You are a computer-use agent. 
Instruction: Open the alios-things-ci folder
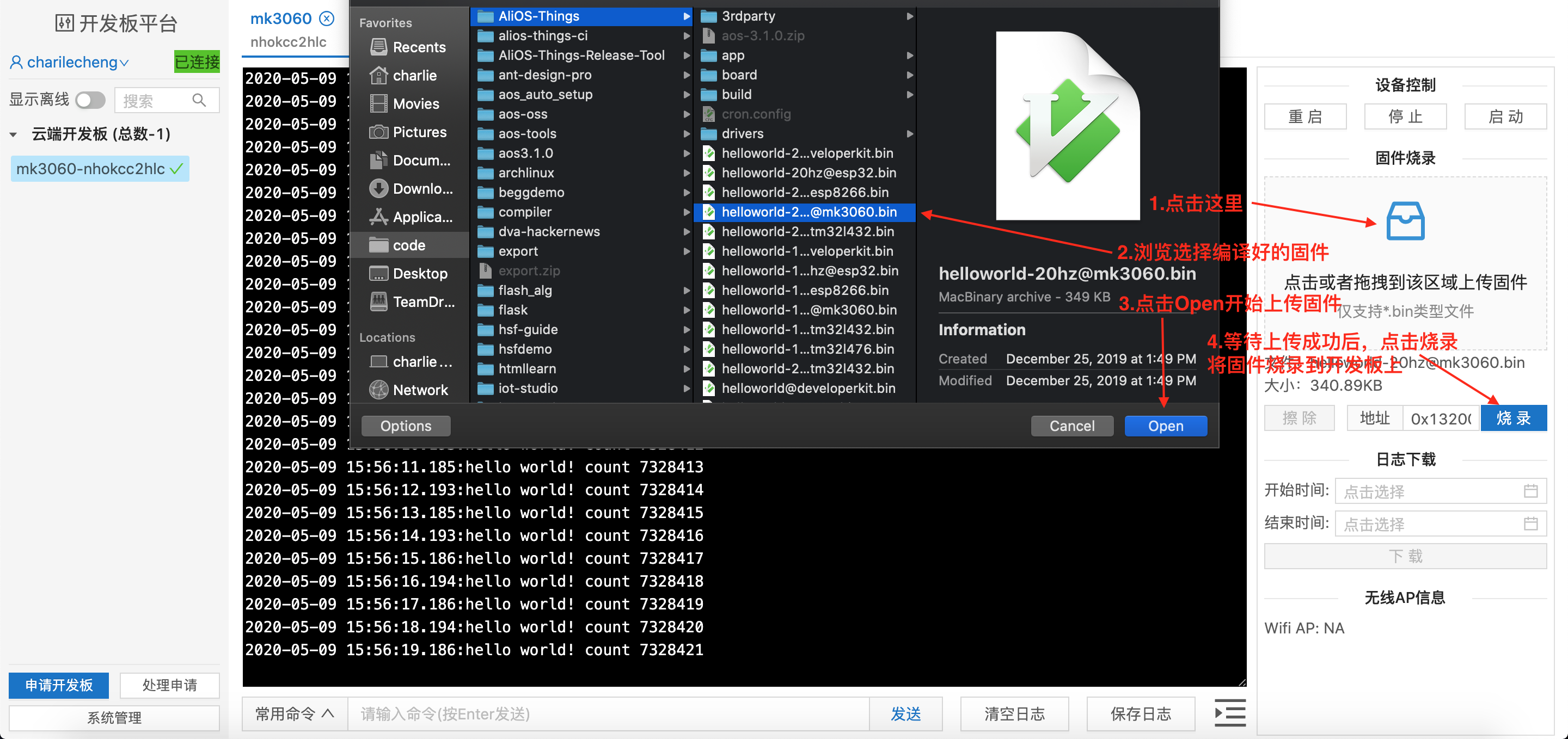pyautogui.click(x=581, y=35)
